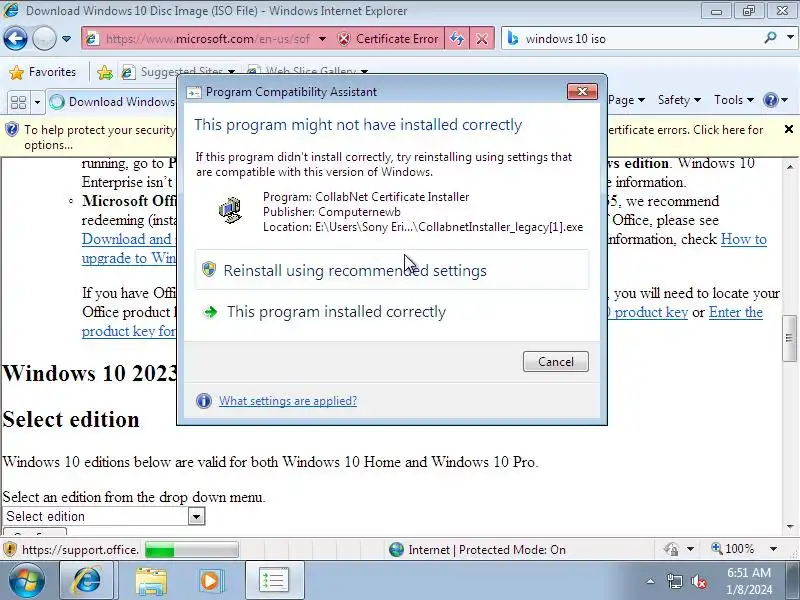Click the muted volume tray icon
The height and width of the screenshot is (600, 800).
point(698,581)
